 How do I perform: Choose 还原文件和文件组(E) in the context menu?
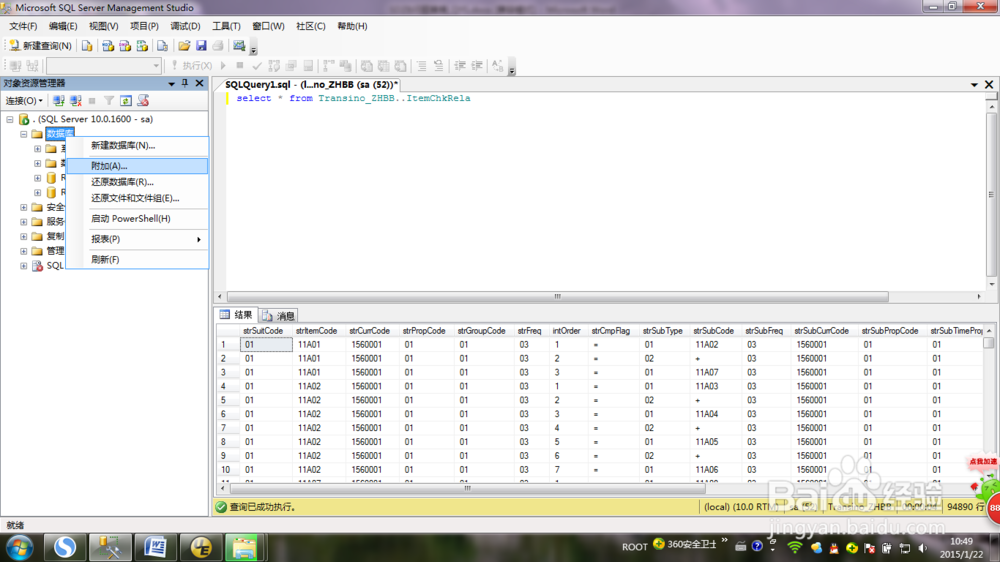click(137, 198)
